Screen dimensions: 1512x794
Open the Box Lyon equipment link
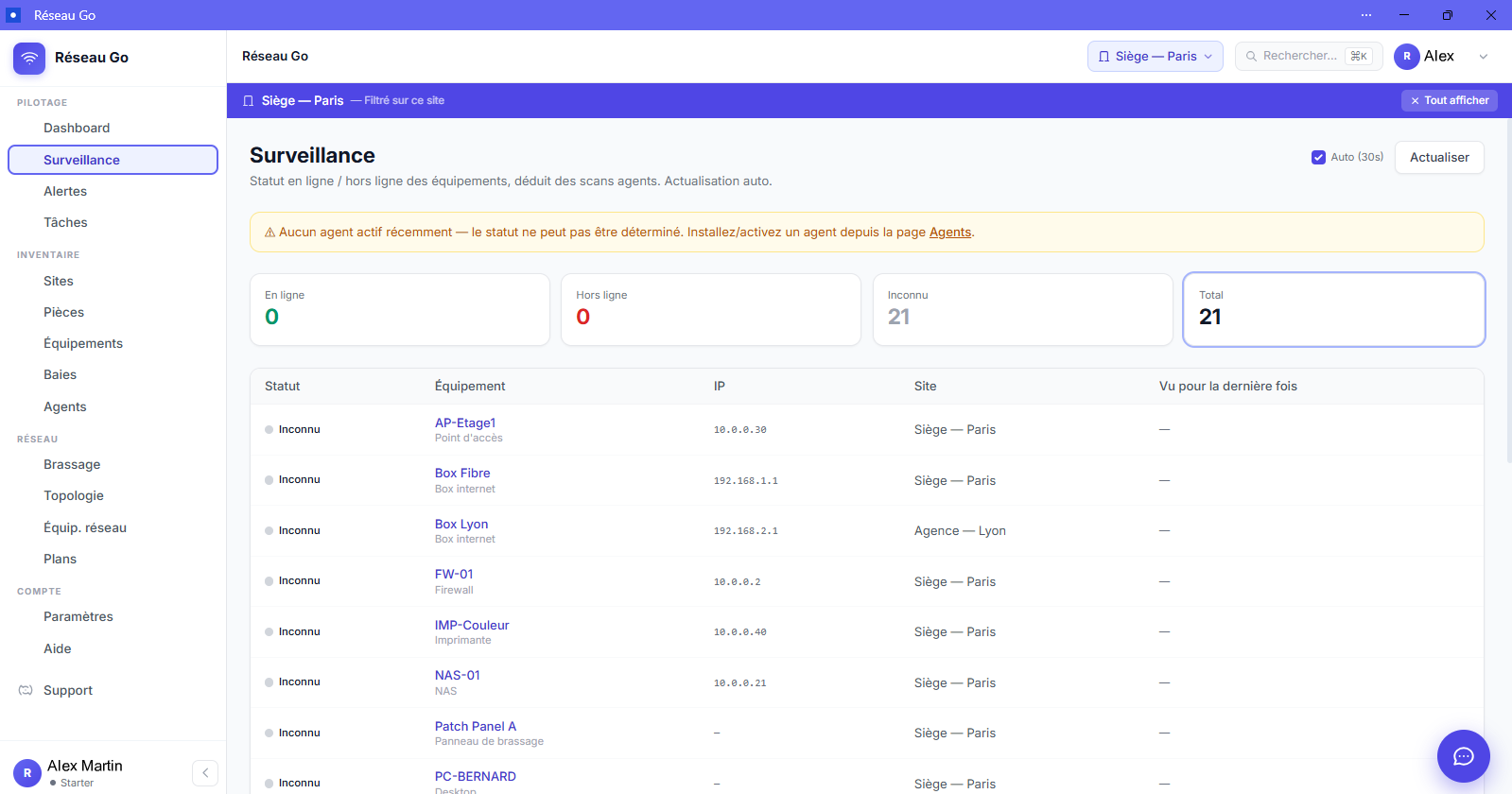click(461, 524)
